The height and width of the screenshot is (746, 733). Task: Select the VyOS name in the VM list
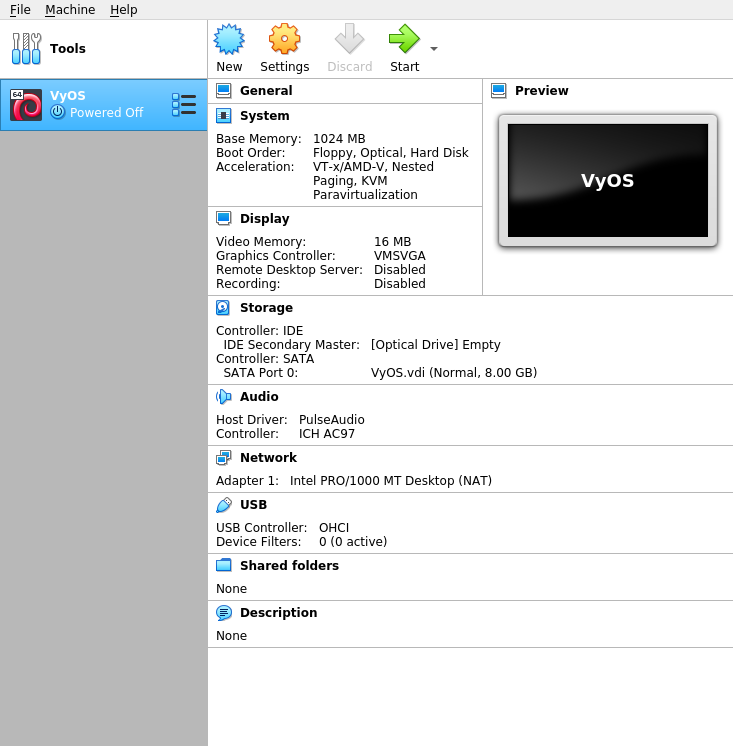tap(68, 96)
